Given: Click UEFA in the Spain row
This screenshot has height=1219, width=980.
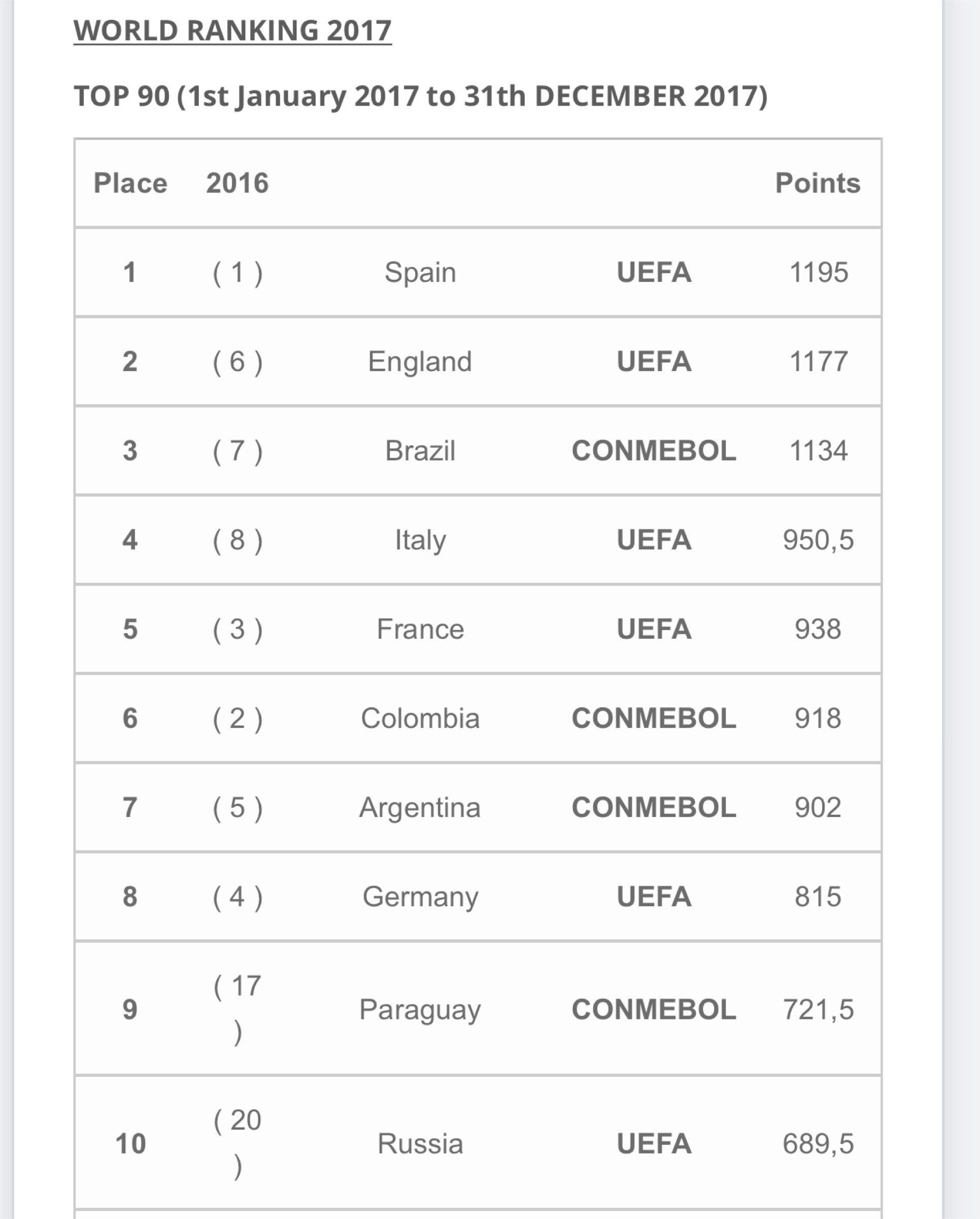Looking at the screenshot, I should [x=654, y=273].
